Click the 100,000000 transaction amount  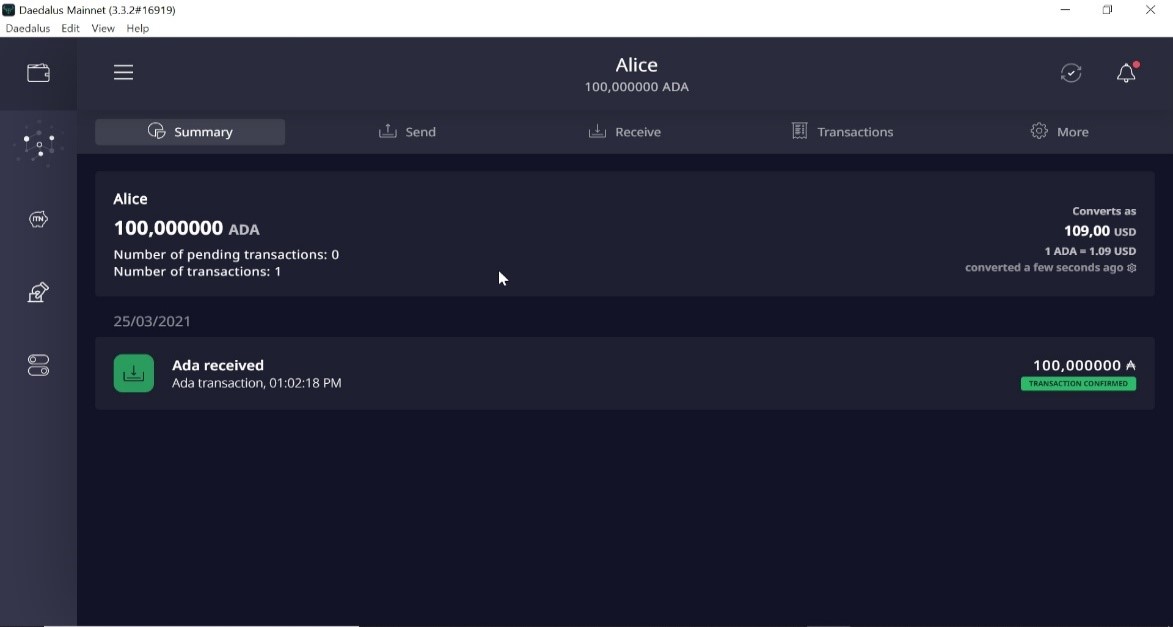1084,365
